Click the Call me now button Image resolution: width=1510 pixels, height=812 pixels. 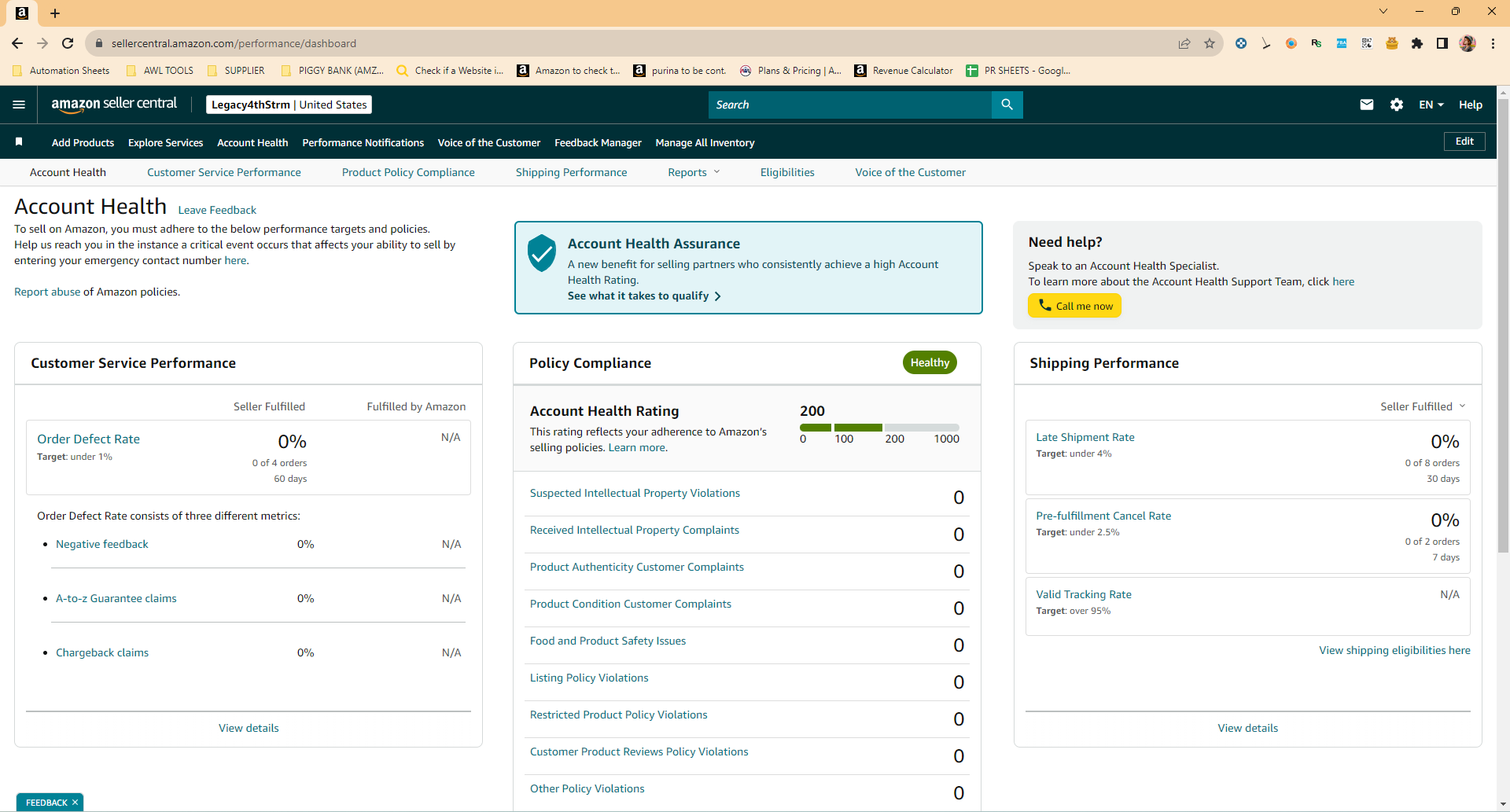click(1074, 306)
